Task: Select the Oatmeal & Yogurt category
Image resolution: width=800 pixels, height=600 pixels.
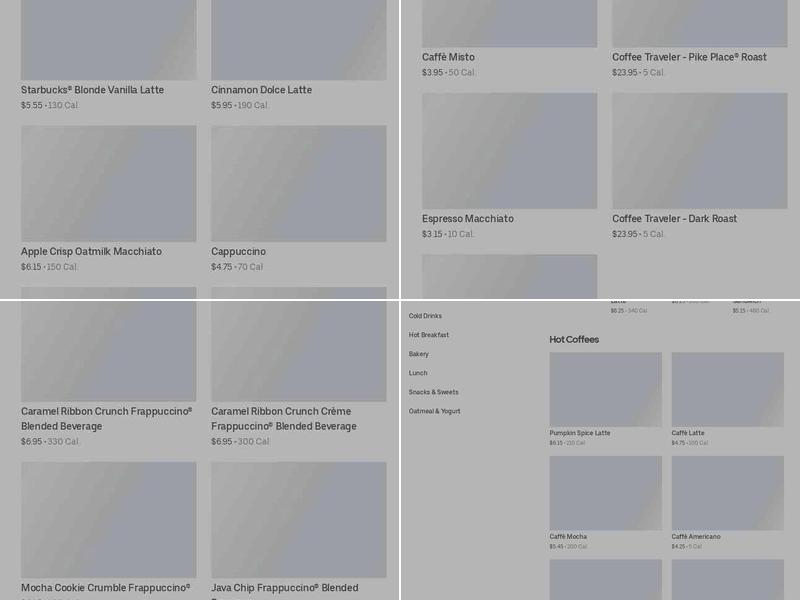Action: (x=434, y=411)
